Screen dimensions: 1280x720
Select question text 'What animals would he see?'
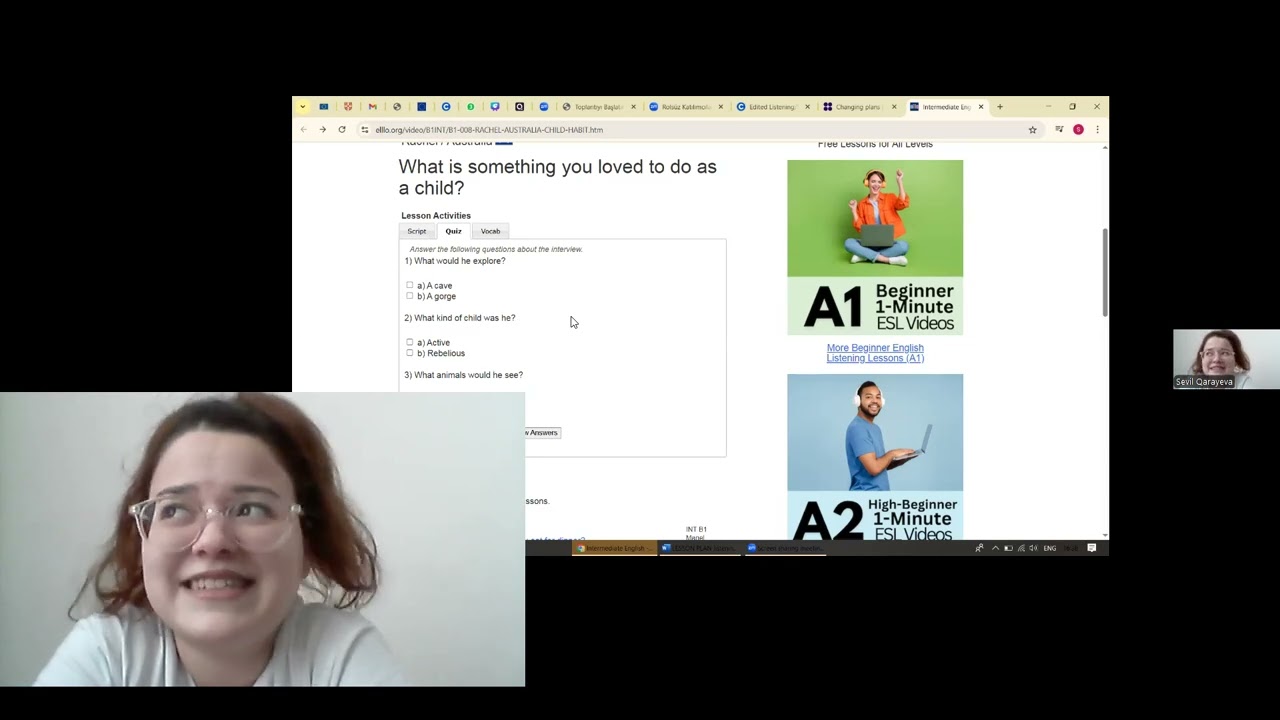[468, 375]
